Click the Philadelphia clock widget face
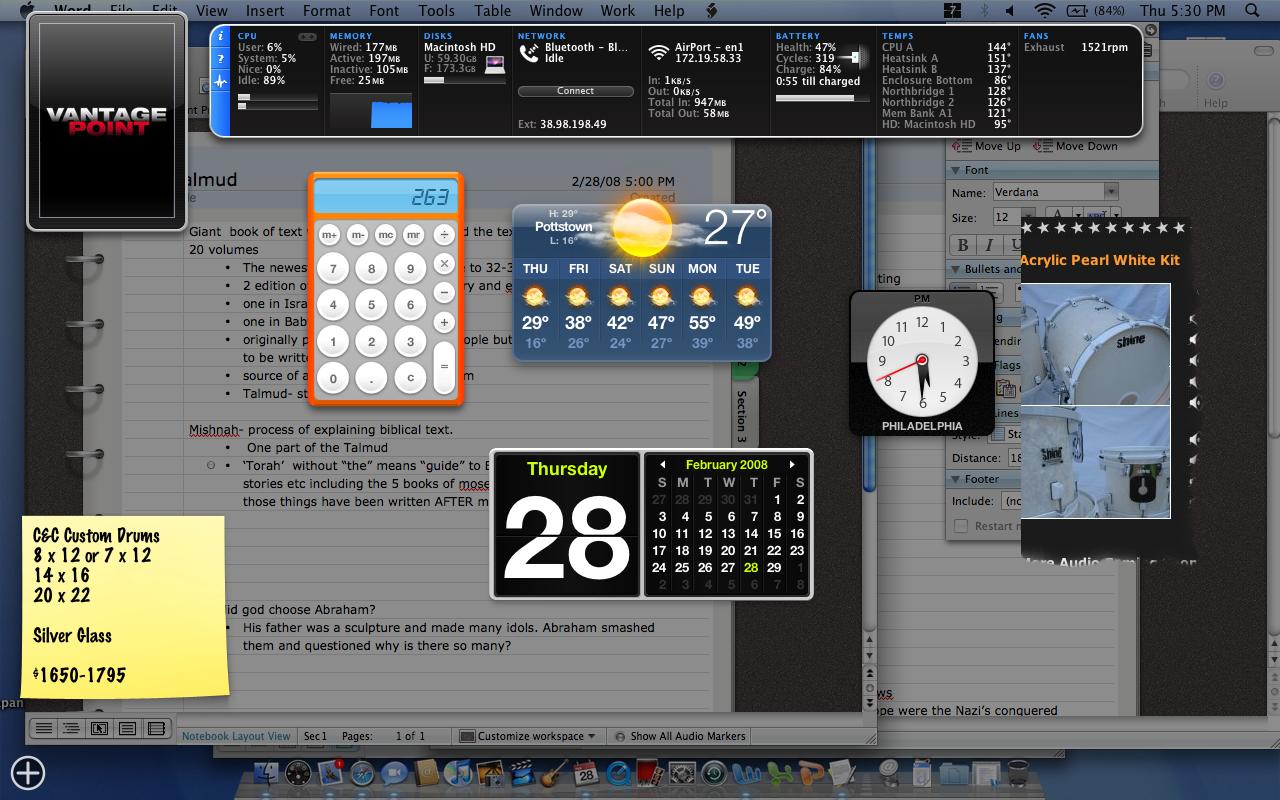Screen dimensions: 1280x800 coord(922,361)
